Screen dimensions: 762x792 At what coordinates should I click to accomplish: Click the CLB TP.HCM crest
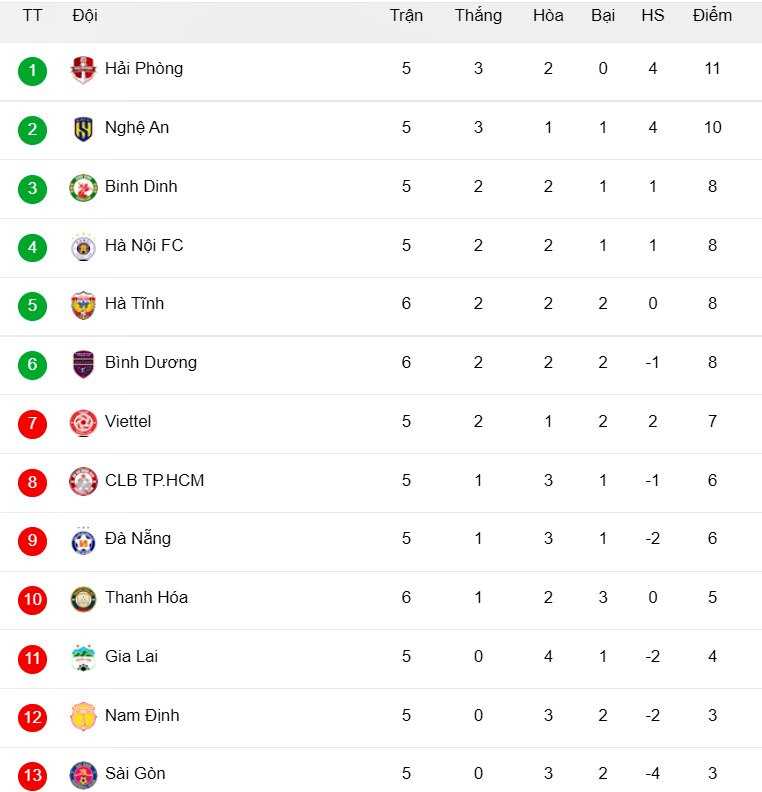(x=83, y=482)
